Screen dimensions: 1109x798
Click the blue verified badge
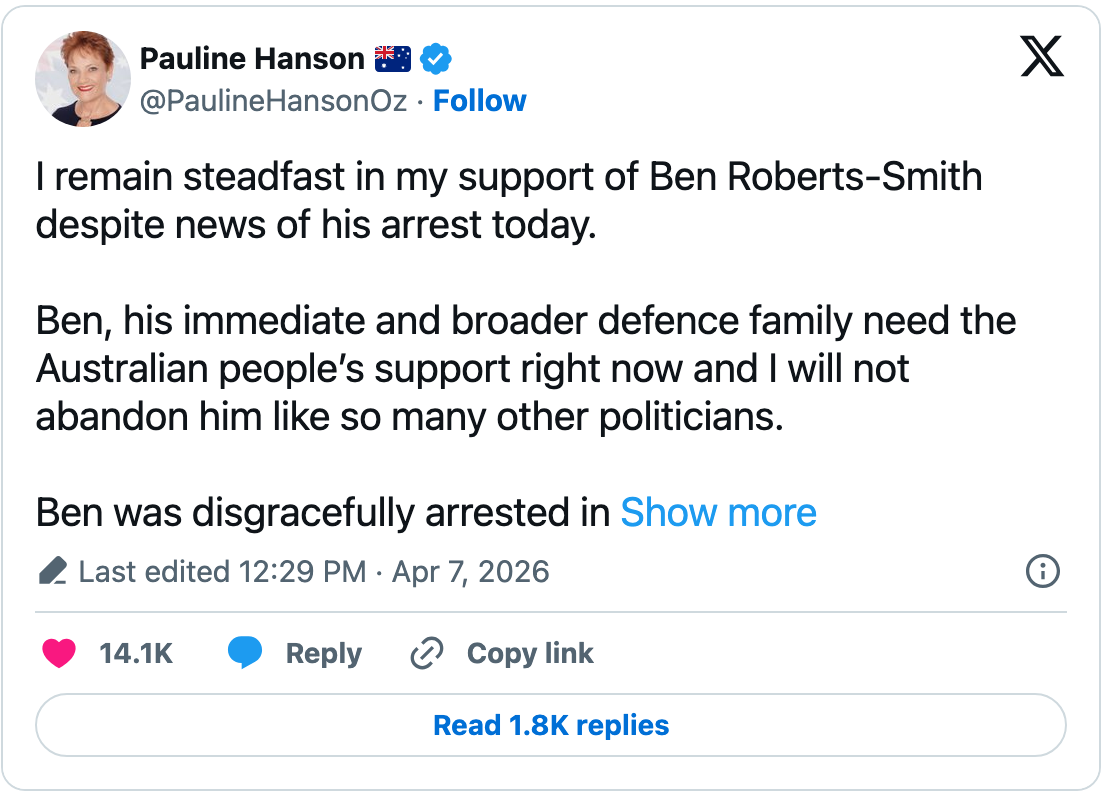pos(435,59)
